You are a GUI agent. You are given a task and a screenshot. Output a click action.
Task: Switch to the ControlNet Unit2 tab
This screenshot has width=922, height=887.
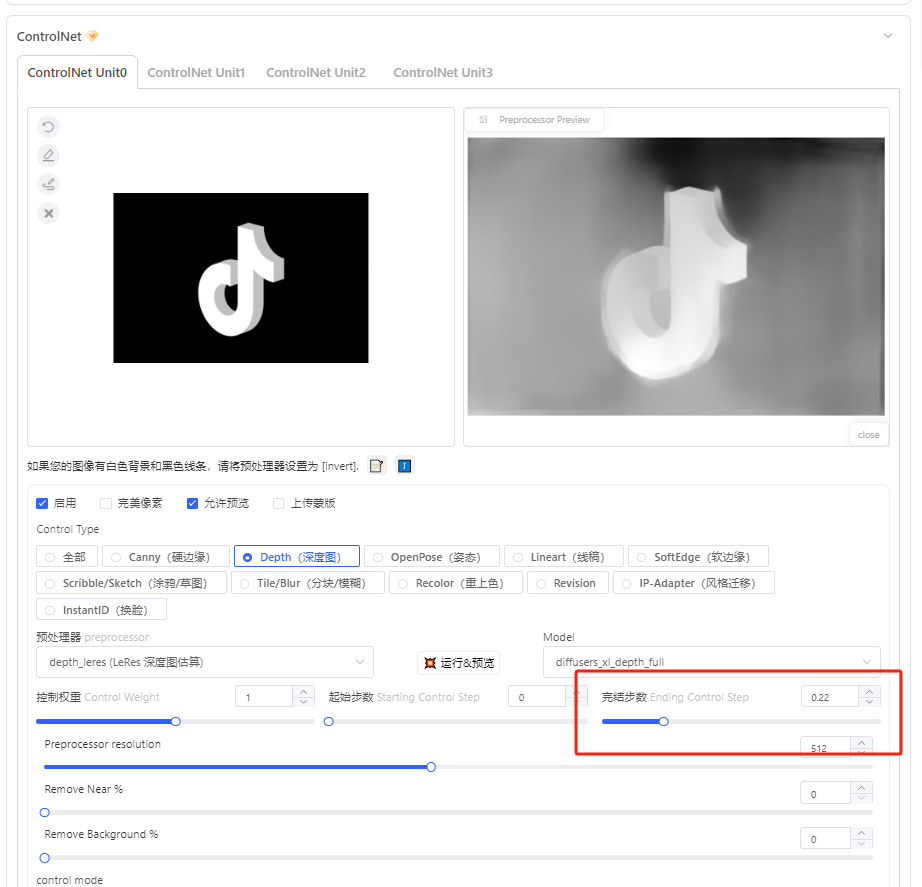click(x=316, y=72)
